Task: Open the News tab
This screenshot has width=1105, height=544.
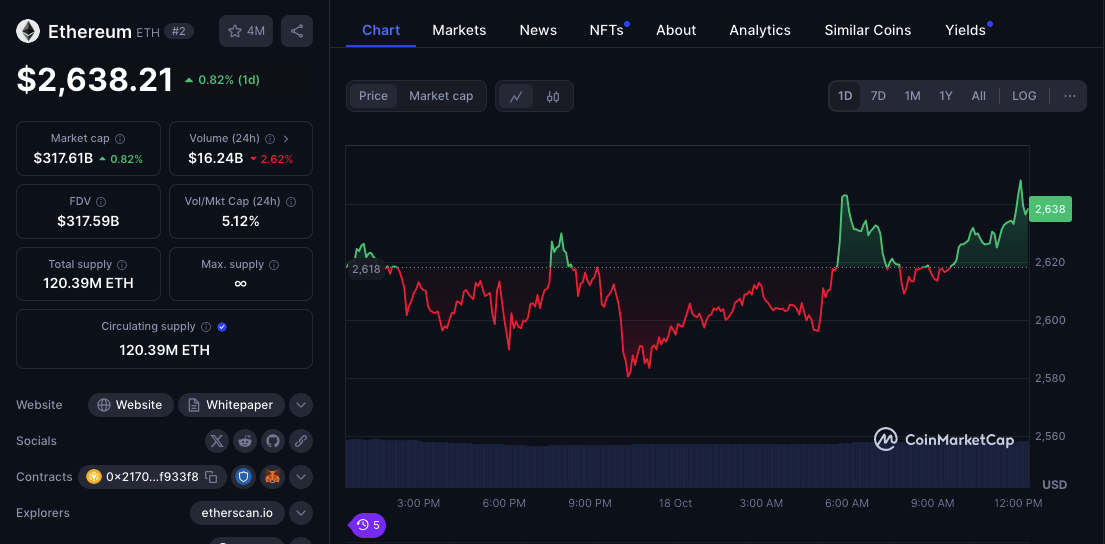Action: coord(538,30)
